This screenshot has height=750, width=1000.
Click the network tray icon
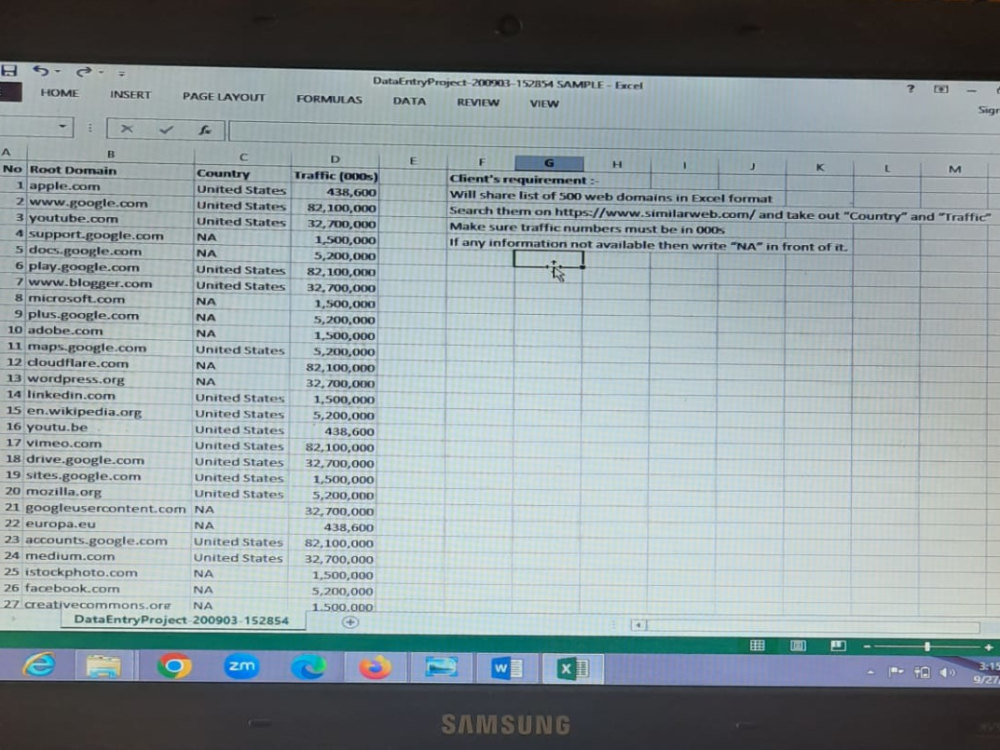(922, 672)
